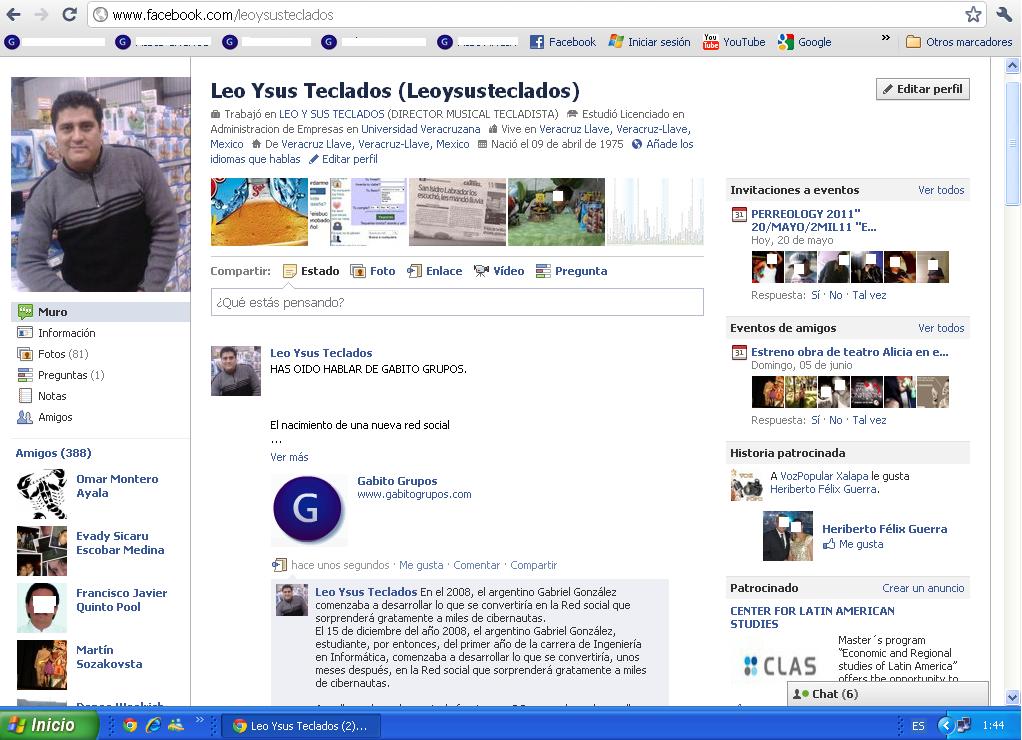1022x740 pixels.
Task: Click Me gusta on the post
Action: point(421,565)
